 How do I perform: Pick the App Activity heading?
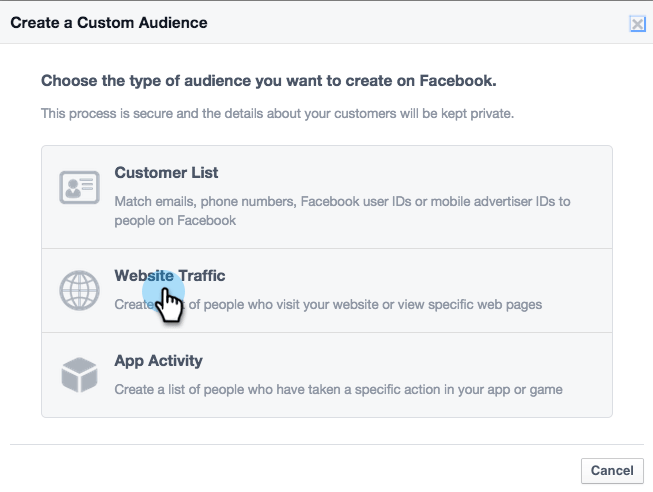pyautogui.click(x=158, y=361)
